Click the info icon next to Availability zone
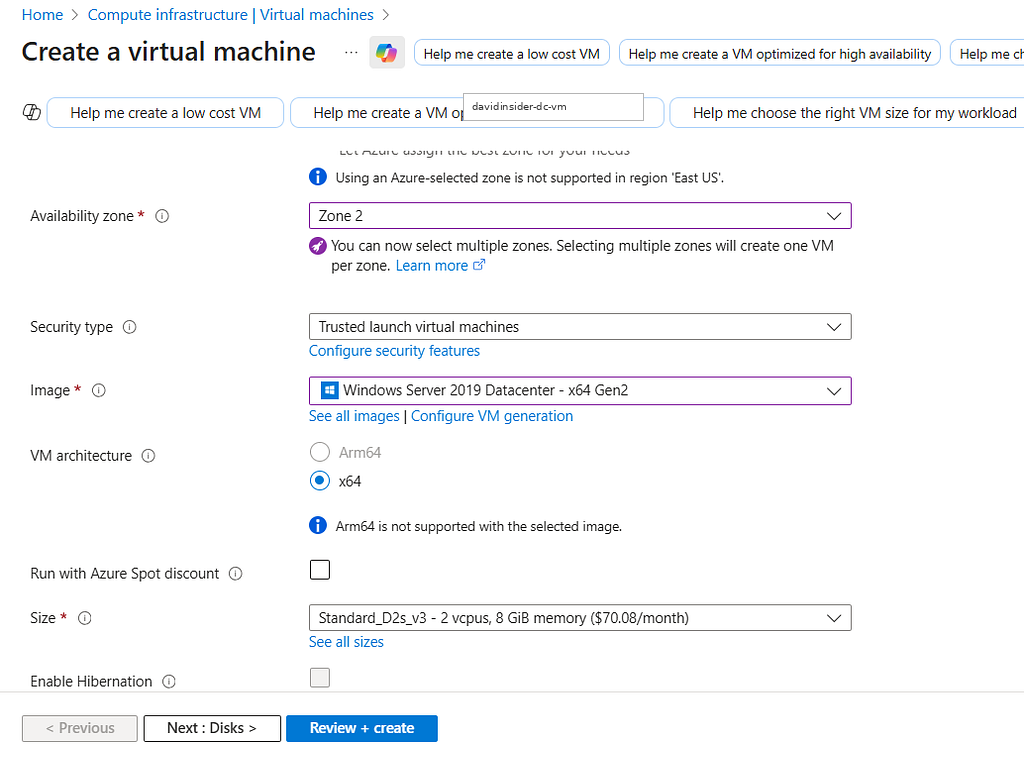Viewport: 1024px width, 761px height. [x=162, y=216]
